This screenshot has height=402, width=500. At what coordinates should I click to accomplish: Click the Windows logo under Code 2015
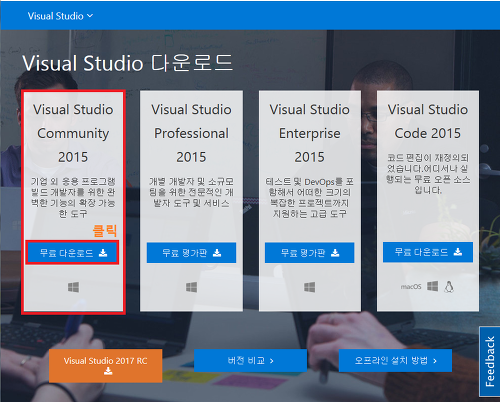pyautogui.click(x=433, y=286)
